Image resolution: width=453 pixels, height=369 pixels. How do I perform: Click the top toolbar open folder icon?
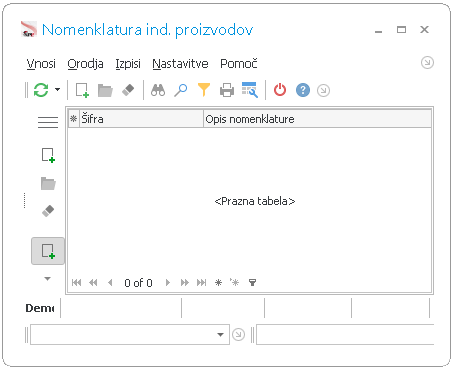pos(105,90)
